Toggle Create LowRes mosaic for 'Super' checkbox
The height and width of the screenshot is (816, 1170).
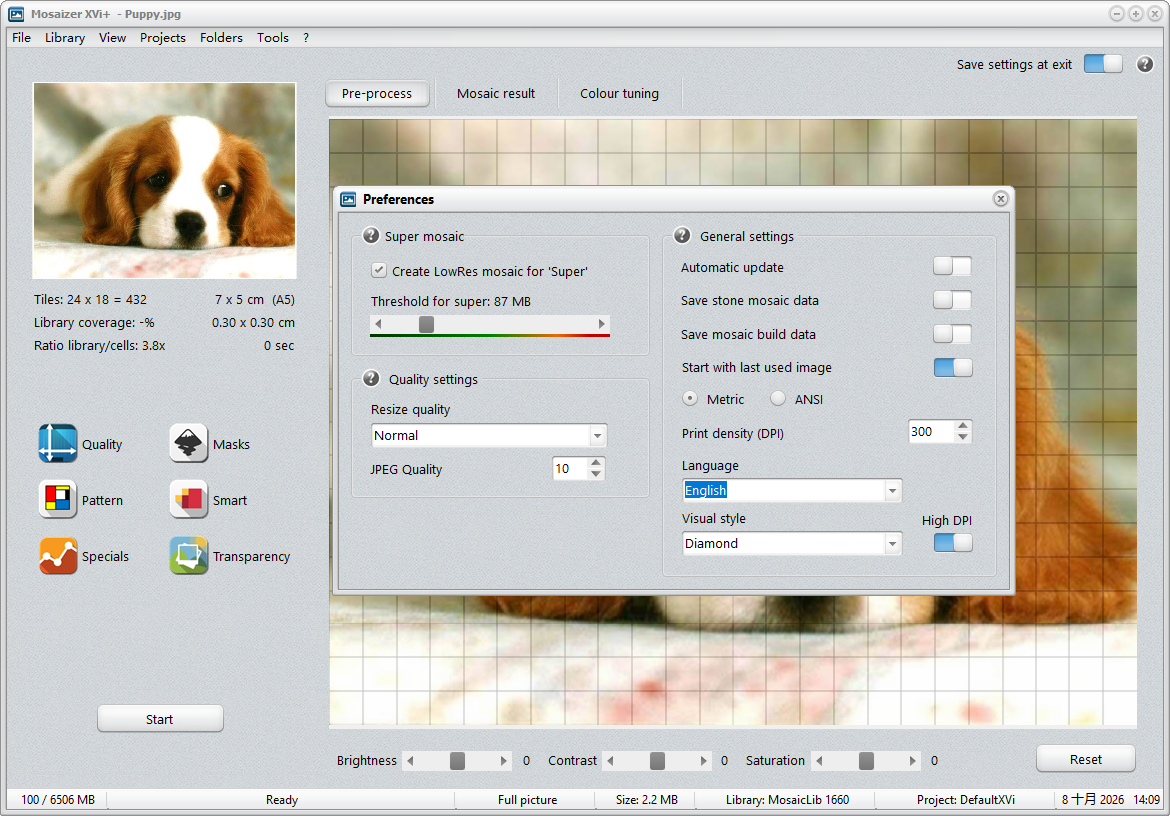(379, 271)
